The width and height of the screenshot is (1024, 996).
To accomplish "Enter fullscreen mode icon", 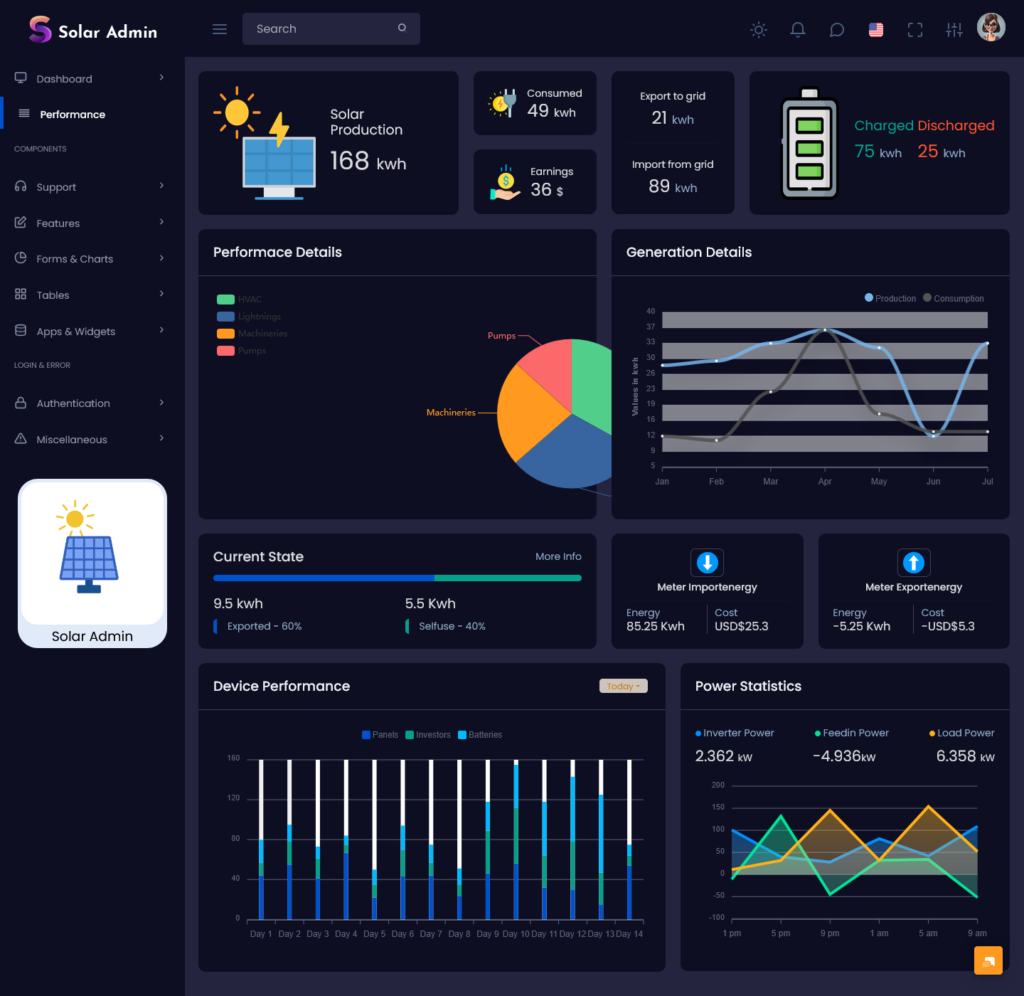I will click(x=915, y=30).
